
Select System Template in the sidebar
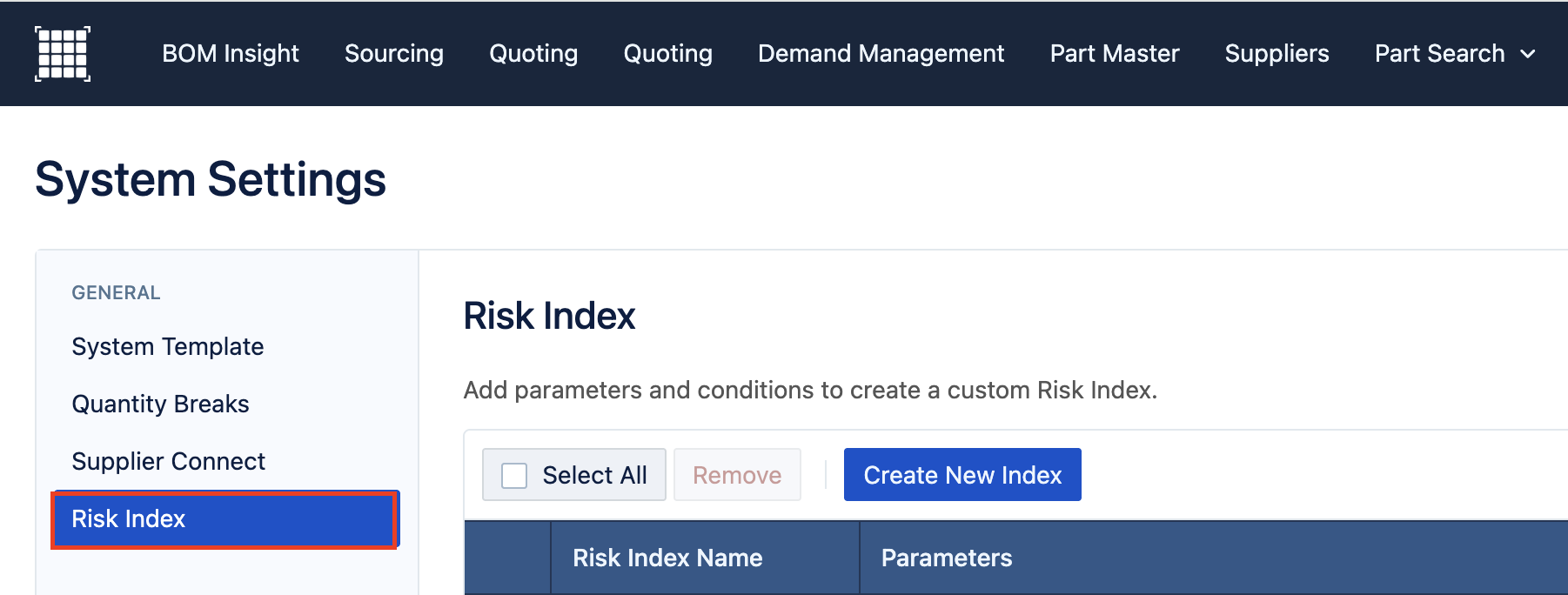168,346
